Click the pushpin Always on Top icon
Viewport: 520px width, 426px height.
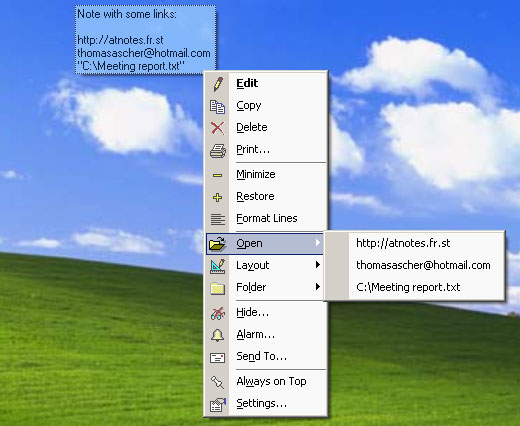tap(218, 382)
